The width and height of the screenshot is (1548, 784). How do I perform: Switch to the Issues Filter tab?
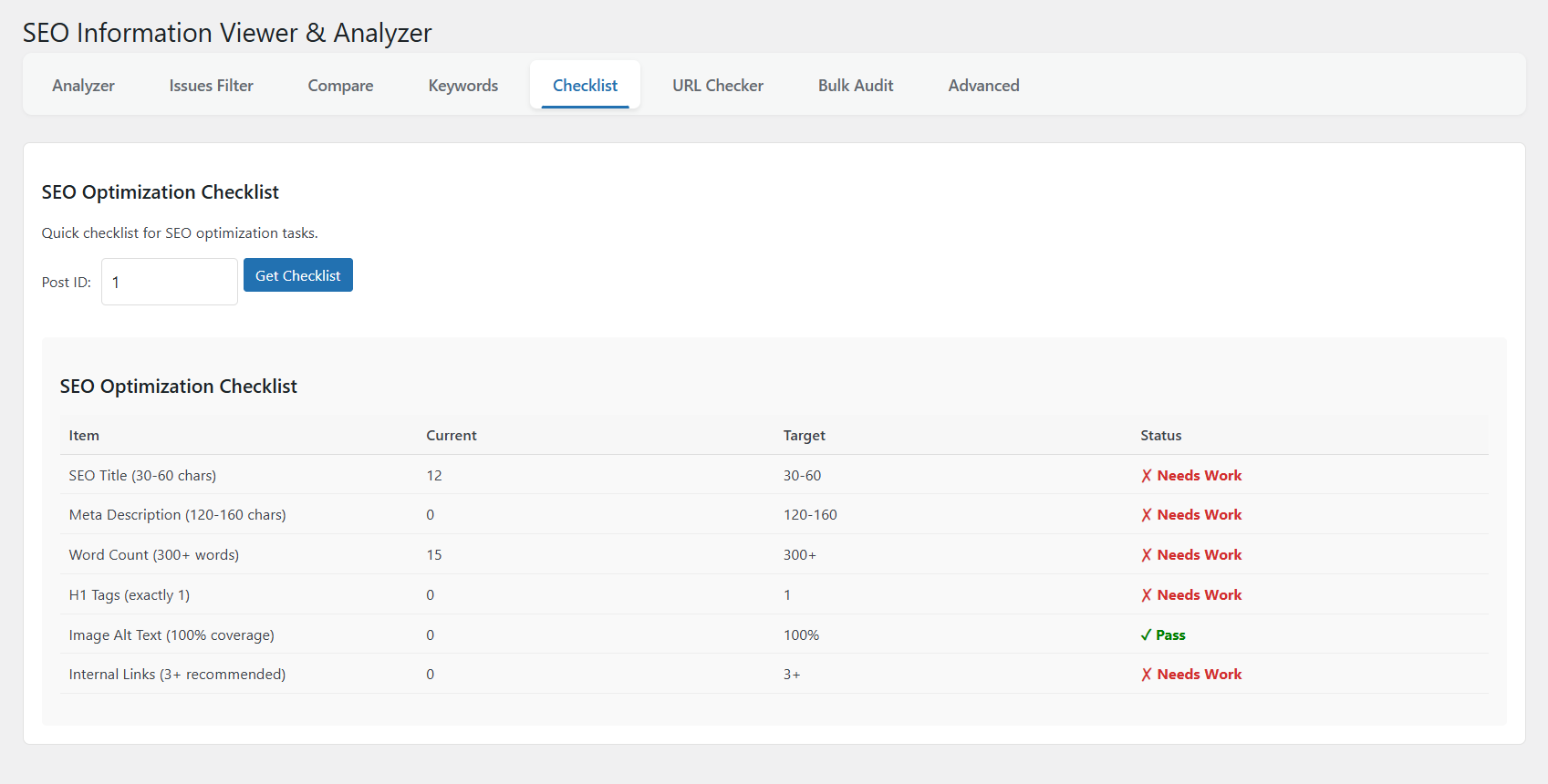click(x=211, y=85)
